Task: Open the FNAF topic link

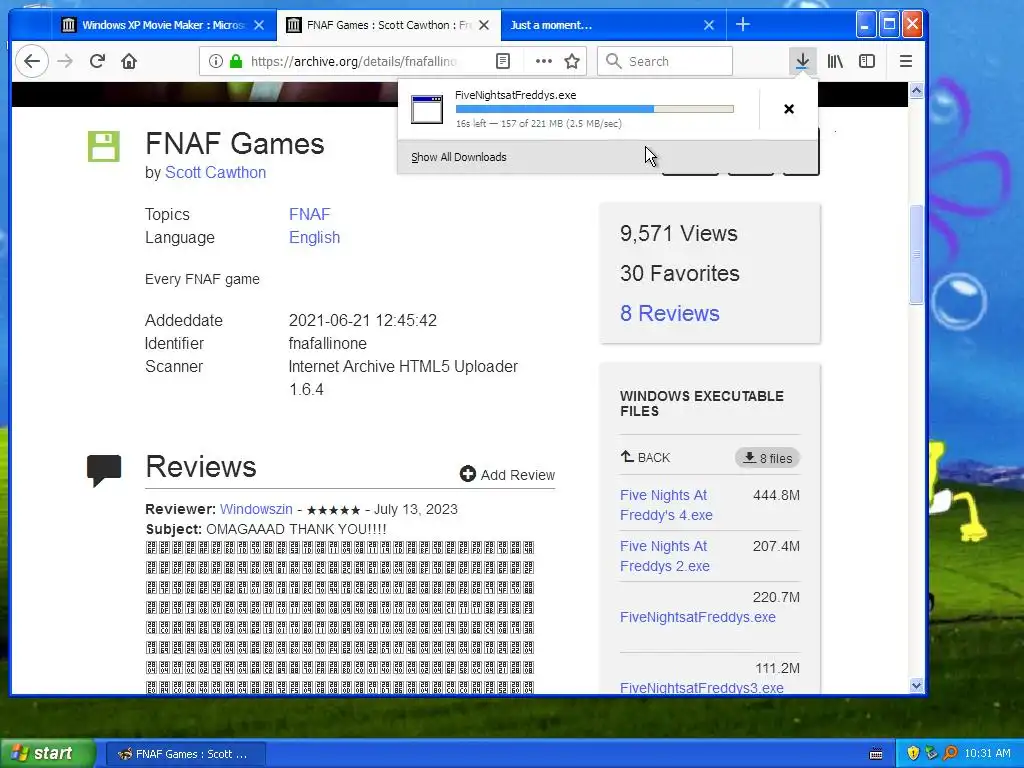Action: tap(310, 214)
